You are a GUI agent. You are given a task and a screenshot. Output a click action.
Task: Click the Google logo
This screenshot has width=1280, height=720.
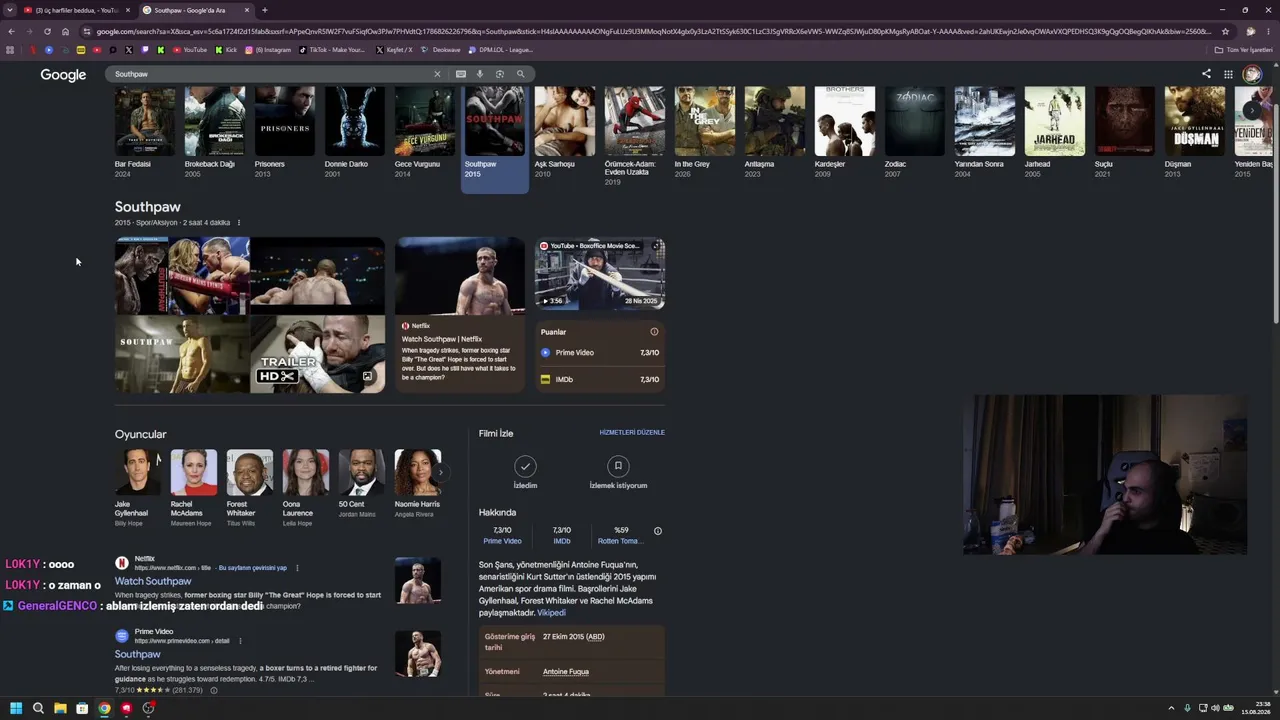point(63,75)
